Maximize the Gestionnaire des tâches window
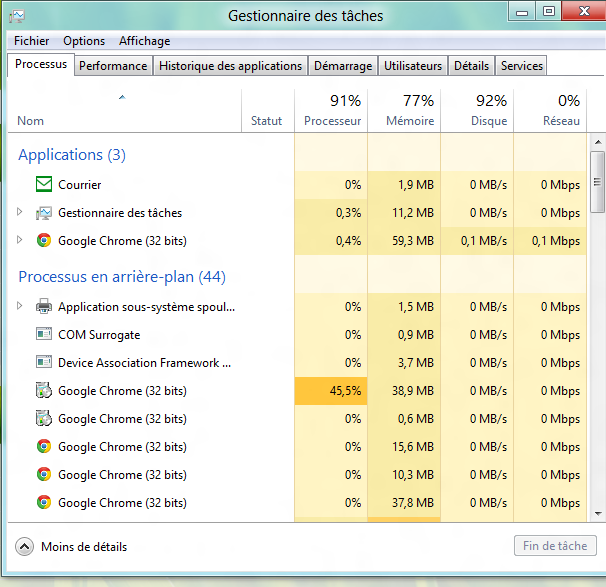The width and height of the screenshot is (606, 587). point(549,12)
